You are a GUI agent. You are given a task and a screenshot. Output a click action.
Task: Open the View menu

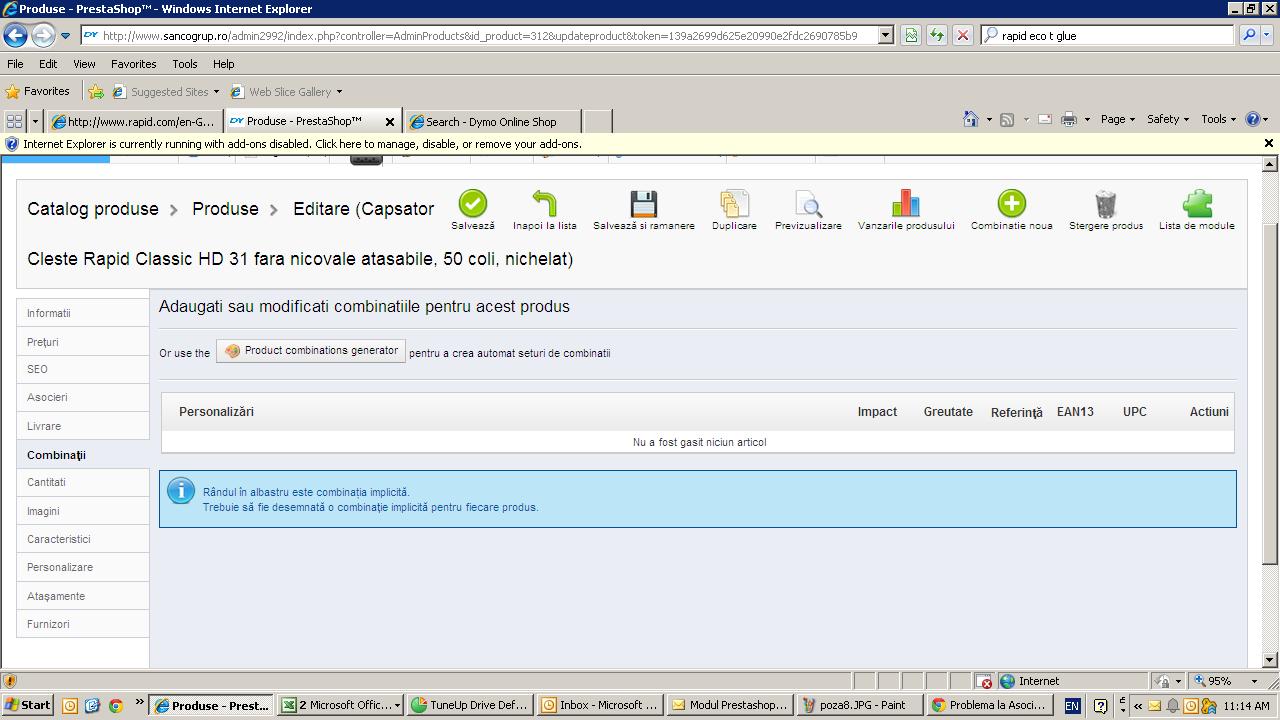(x=84, y=63)
